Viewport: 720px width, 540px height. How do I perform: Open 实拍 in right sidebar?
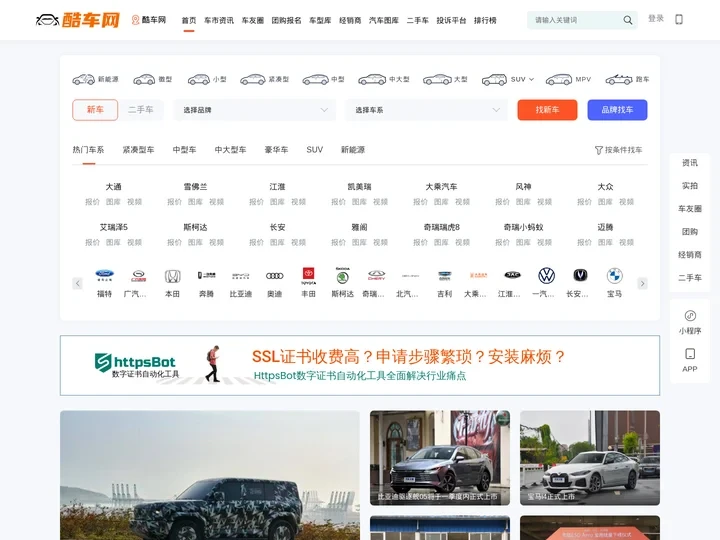[x=690, y=186]
